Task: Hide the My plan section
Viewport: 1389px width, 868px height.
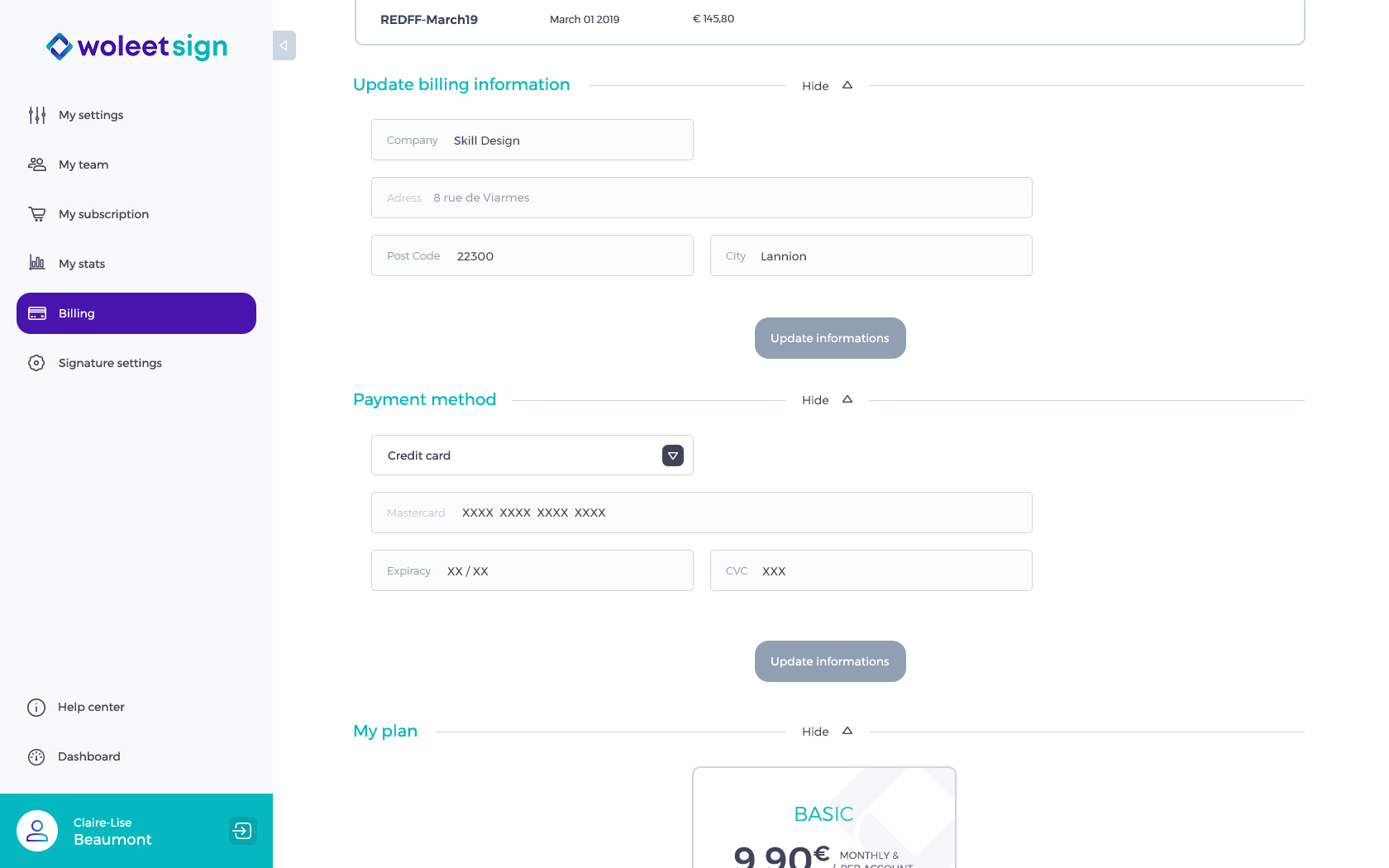Action: [x=827, y=732]
